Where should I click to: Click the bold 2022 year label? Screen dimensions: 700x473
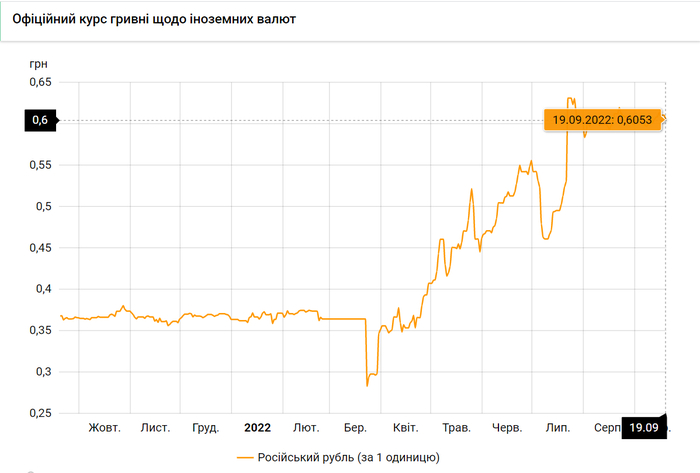point(257,428)
